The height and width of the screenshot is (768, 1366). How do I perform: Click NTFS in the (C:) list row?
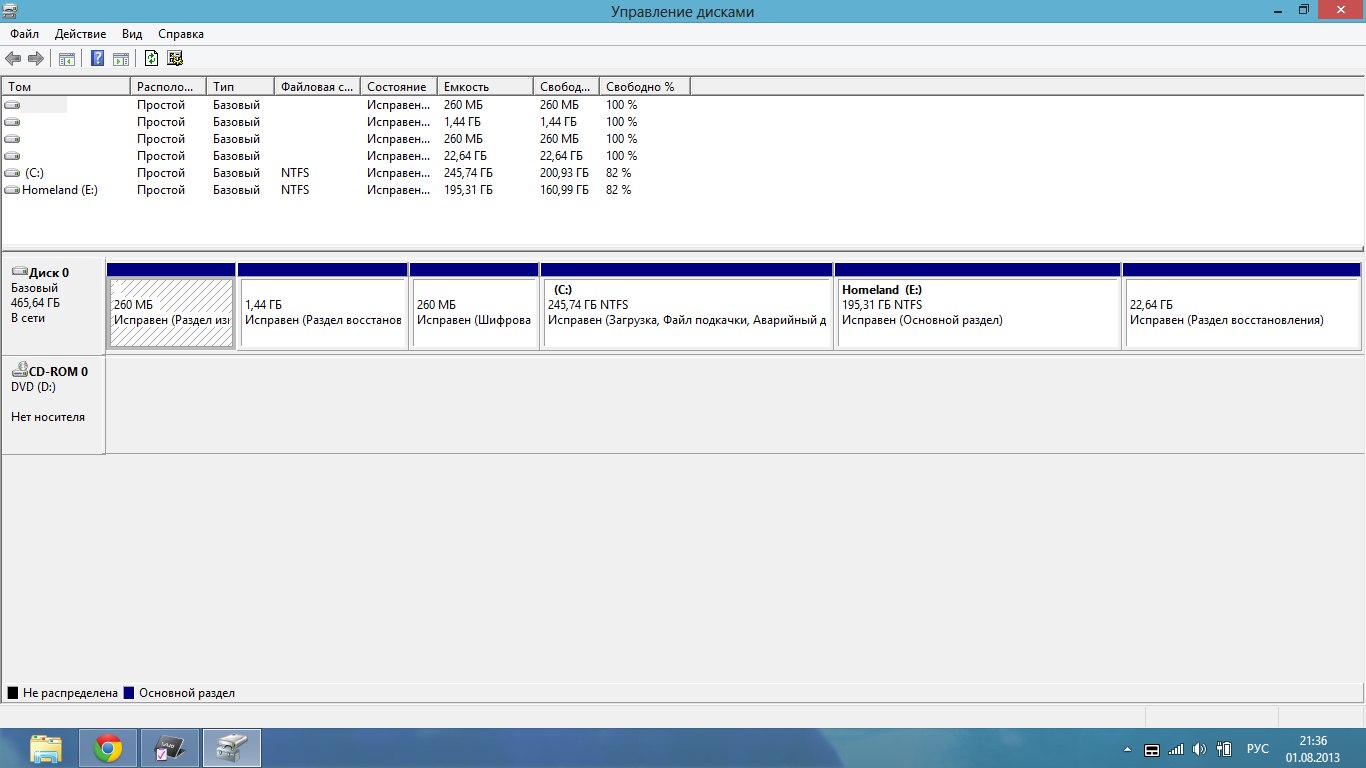(295, 173)
